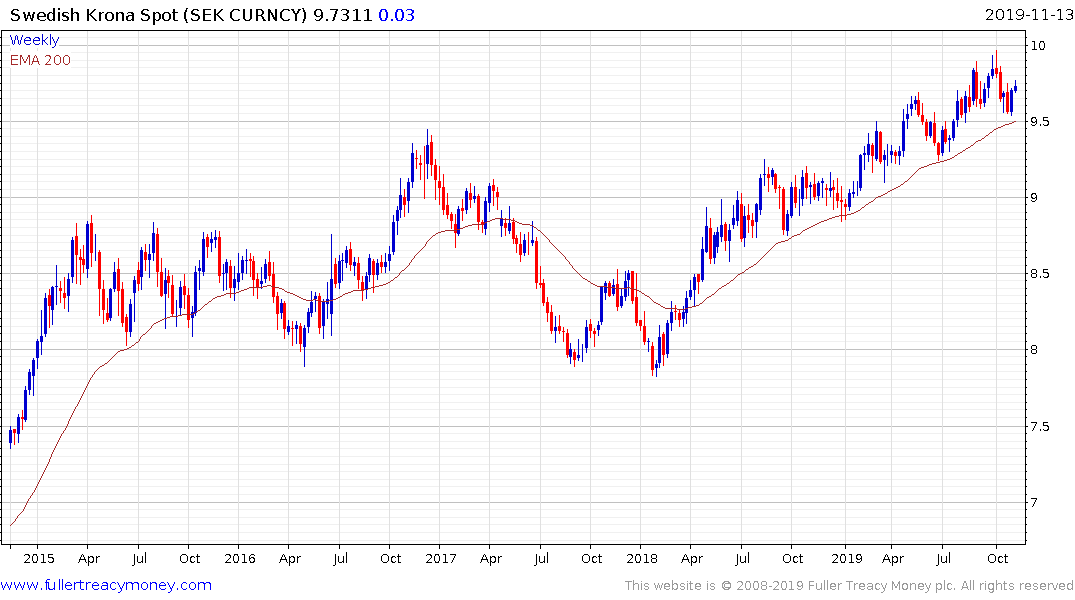Click the y-axis value 8
The image size is (1075, 600).
tap(1034, 350)
